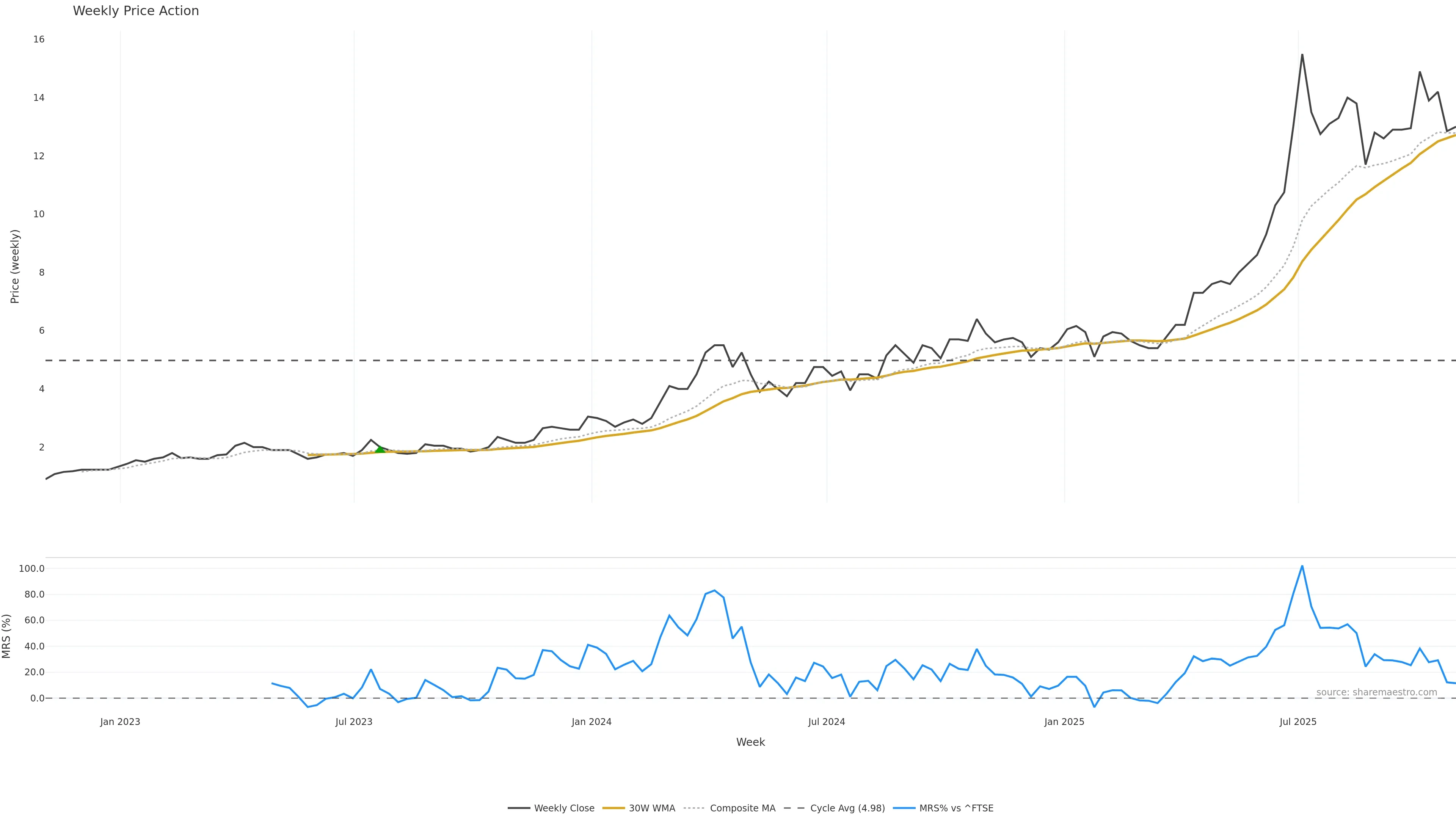Click the Jan 2023 x-axis label
The height and width of the screenshot is (819, 1456).
coord(120,722)
